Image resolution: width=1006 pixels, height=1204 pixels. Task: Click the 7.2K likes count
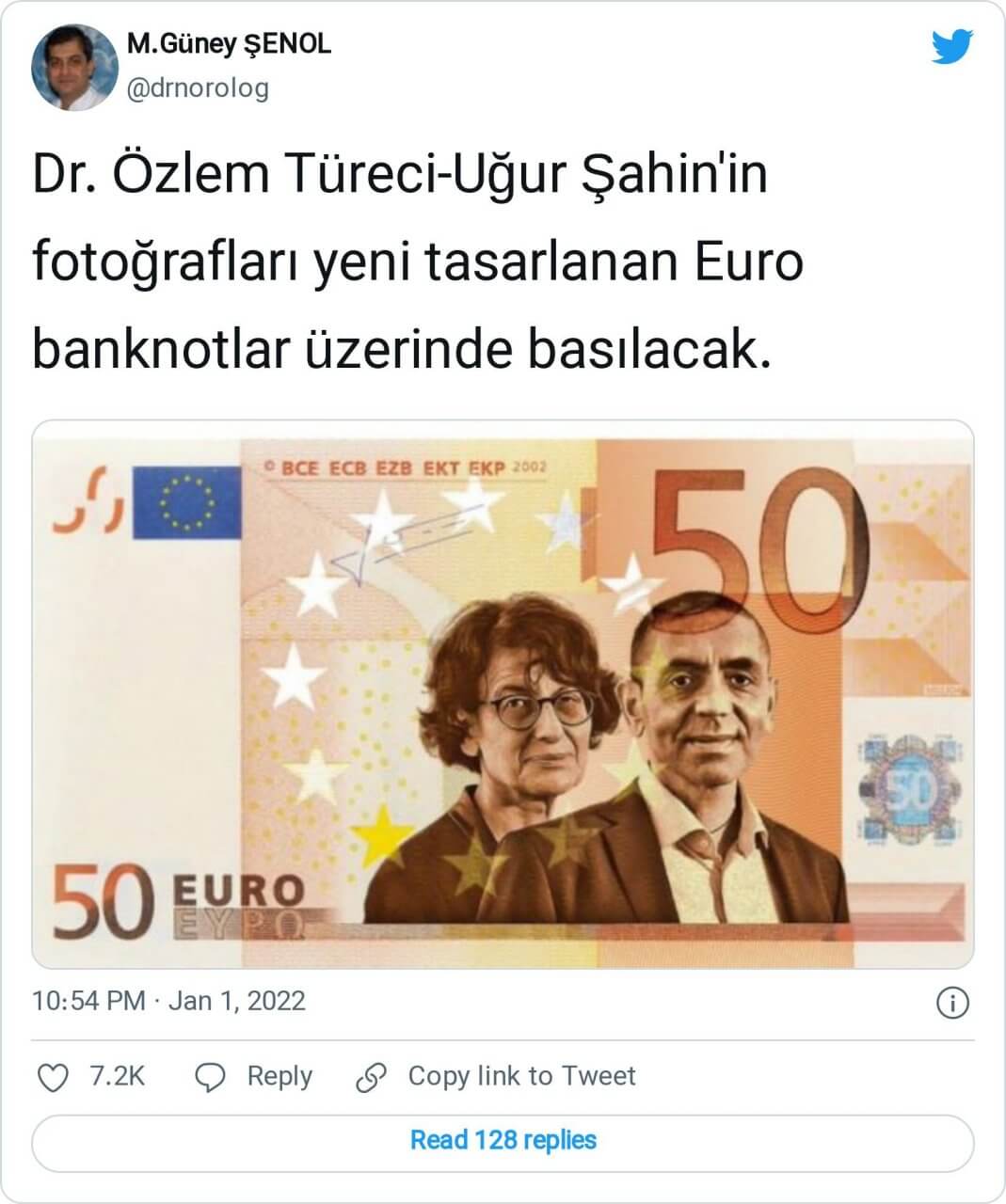[118, 1076]
